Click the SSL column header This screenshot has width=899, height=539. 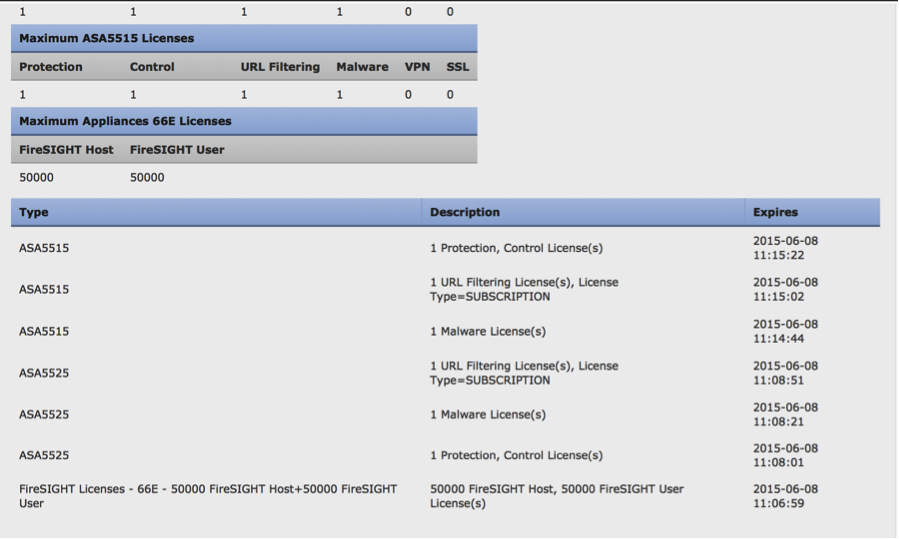coord(457,67)
